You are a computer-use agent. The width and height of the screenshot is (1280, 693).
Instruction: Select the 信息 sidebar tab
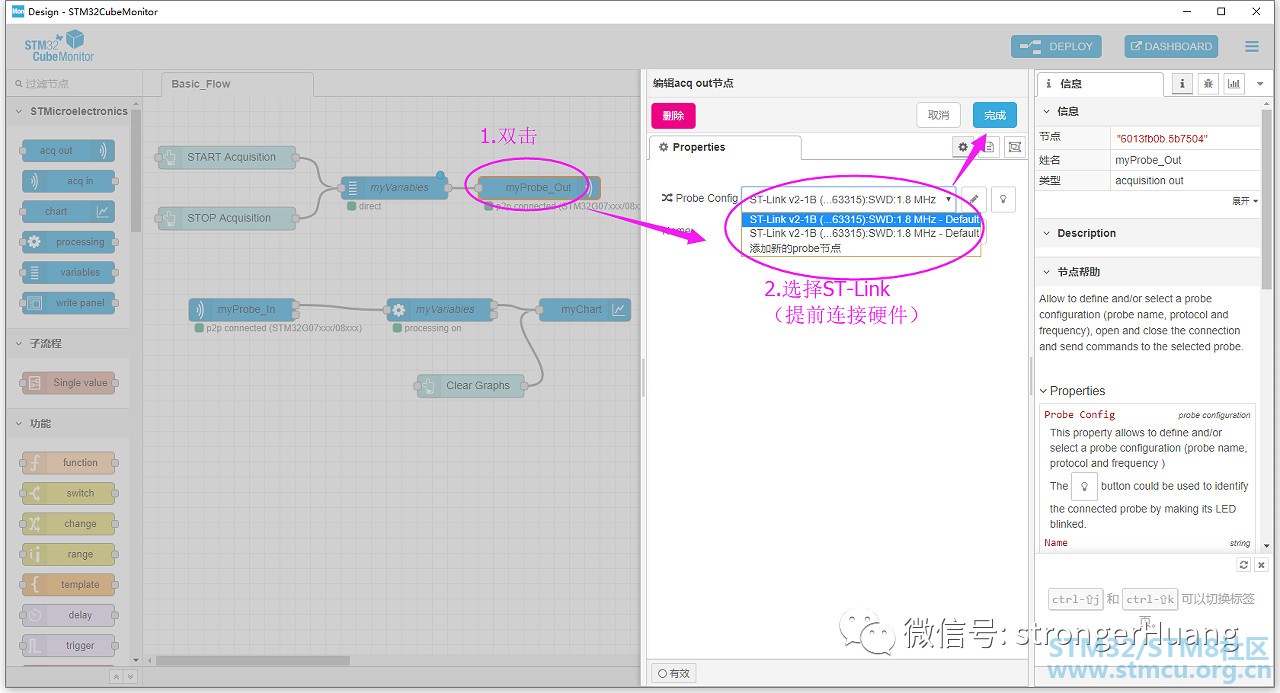[1100, 84]
